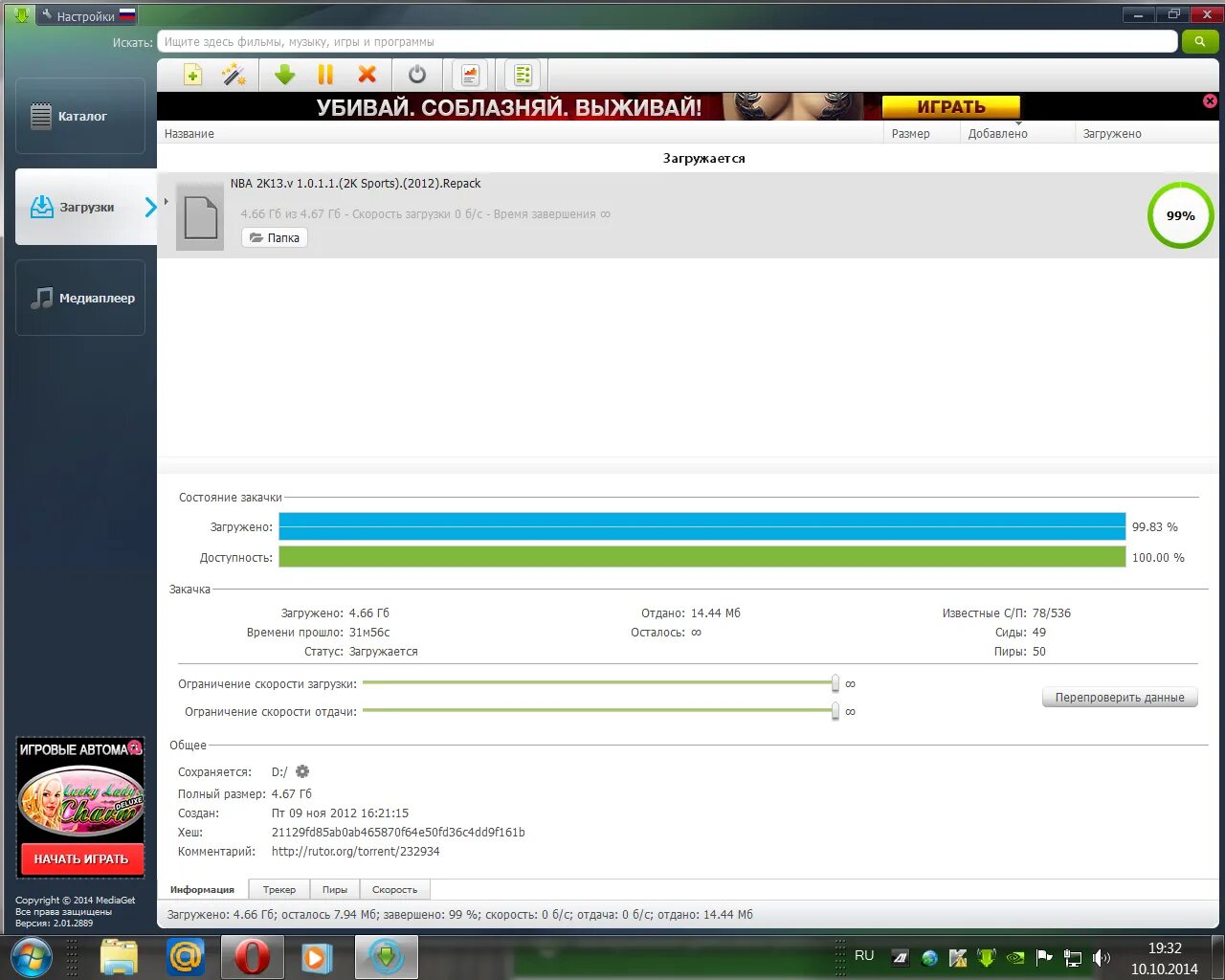Toggle the statistics chart panel button
Screen dimensions: 1225x980
pyautogui.click(x=470, y=75)
